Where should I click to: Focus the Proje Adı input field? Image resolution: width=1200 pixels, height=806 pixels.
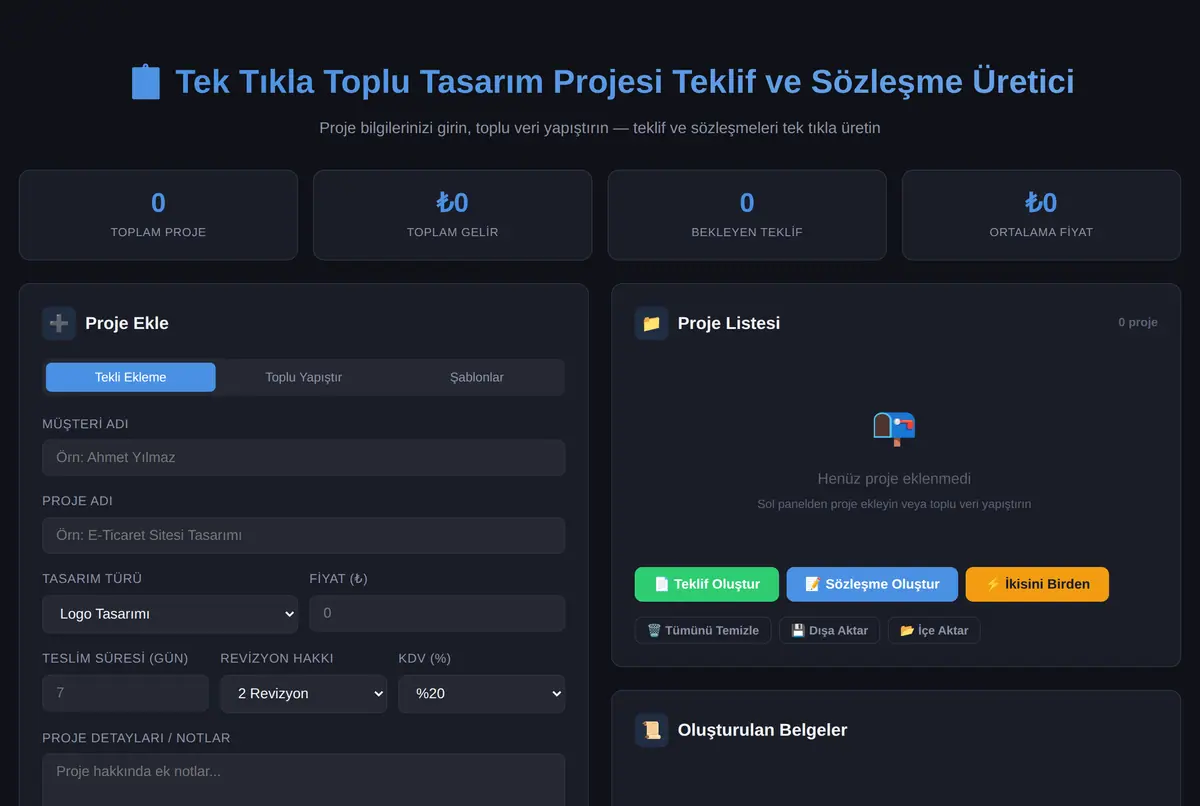tap(304, 535)
